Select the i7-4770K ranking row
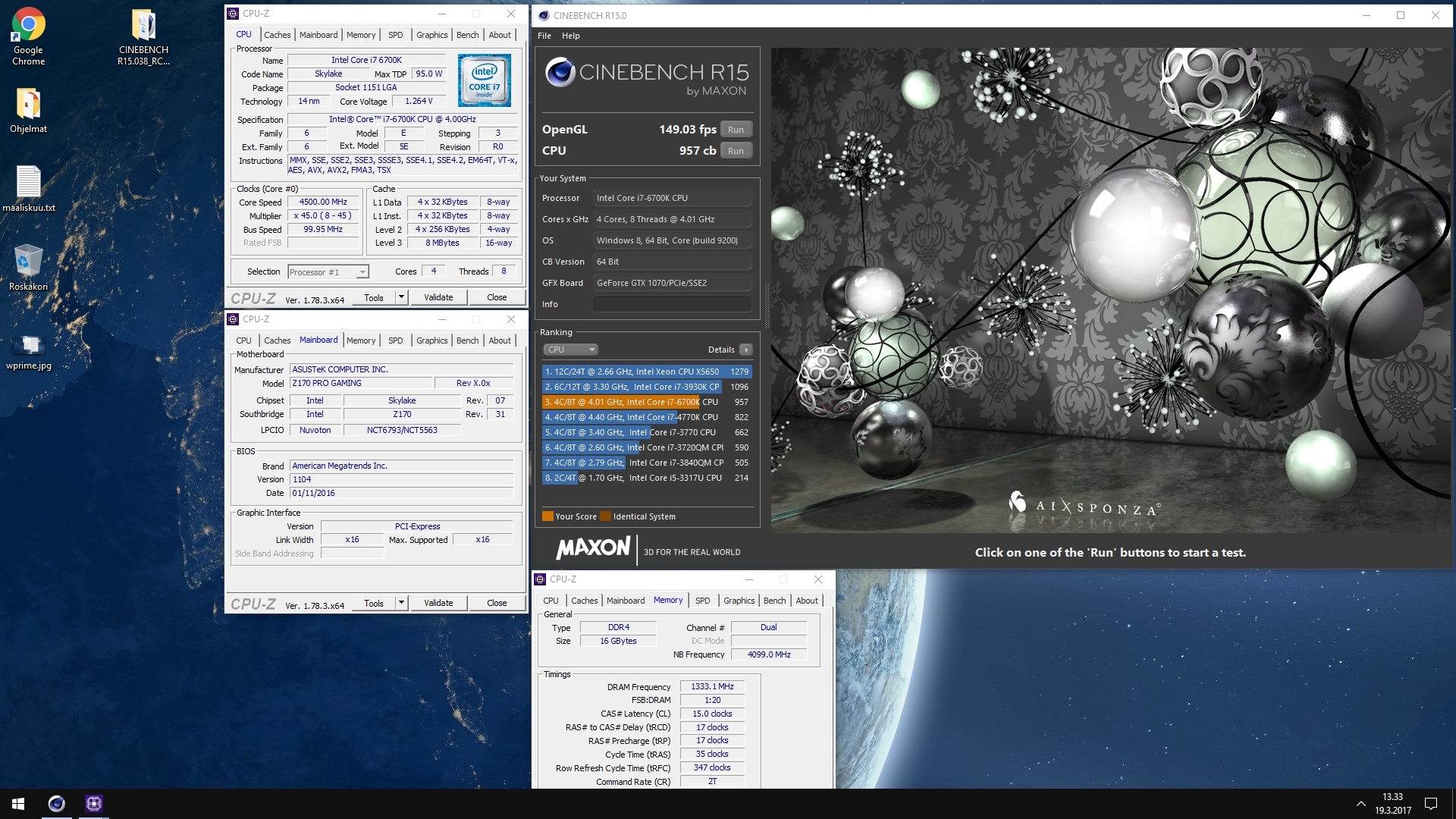The image size is (1456, 819). 647,417
